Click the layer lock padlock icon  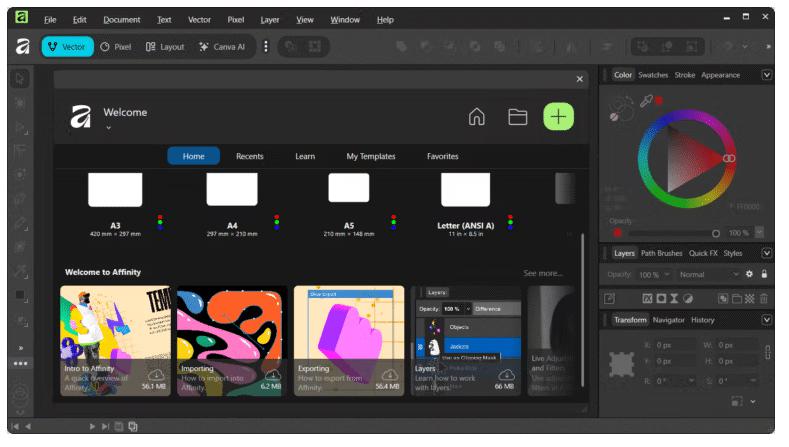pyautogui.click(x=764, y=274)
